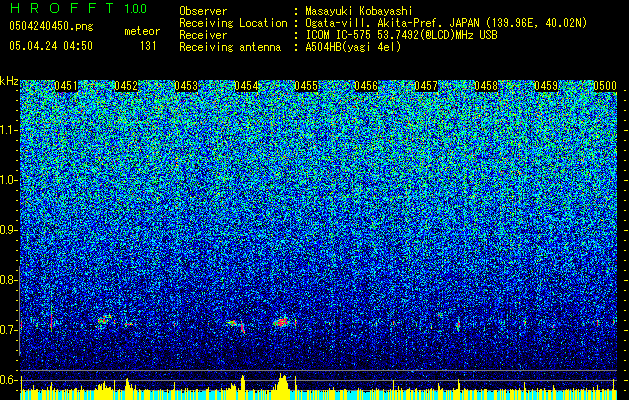Click the Observer label

pos(203,11)
